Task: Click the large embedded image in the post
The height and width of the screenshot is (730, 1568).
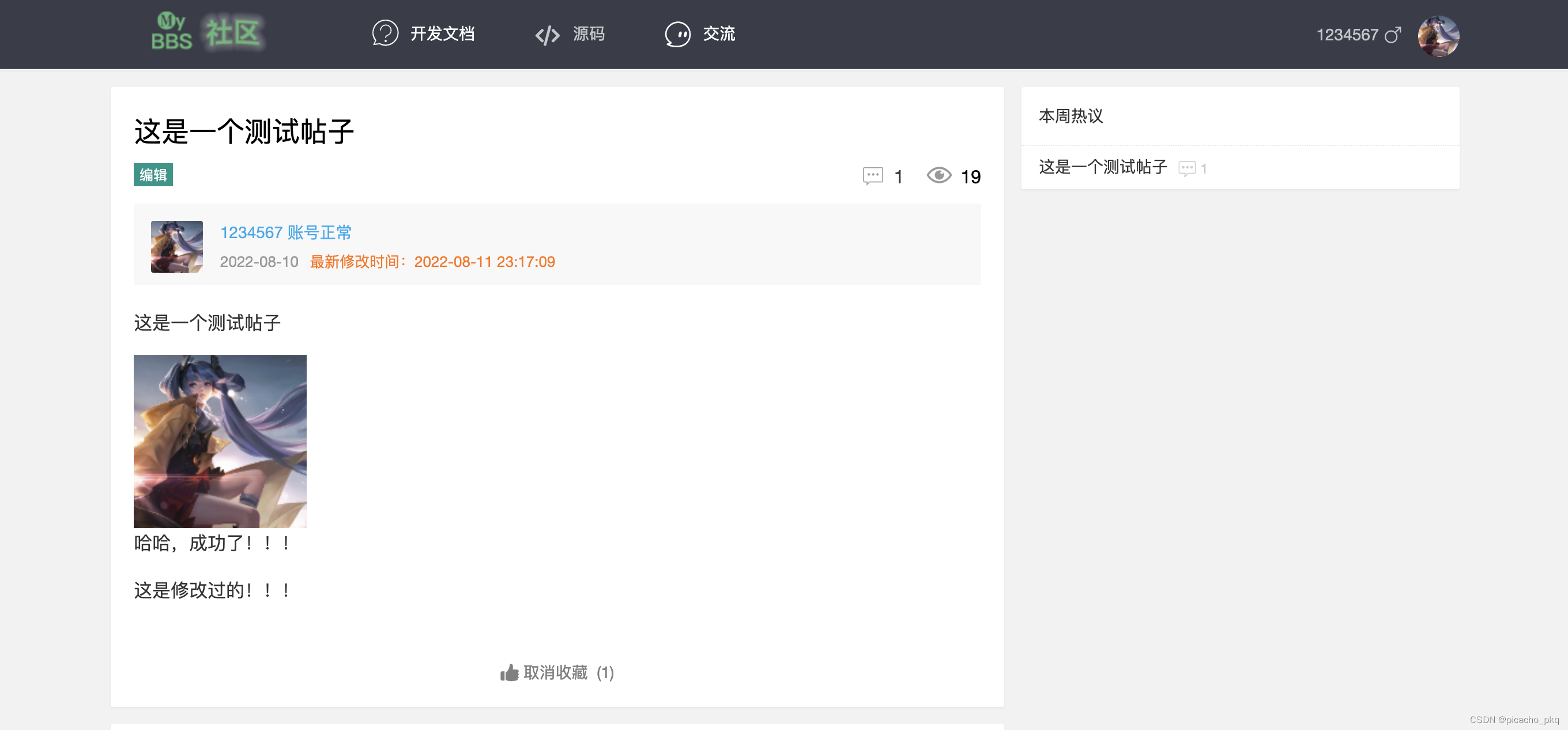Action: pos(220,442)
